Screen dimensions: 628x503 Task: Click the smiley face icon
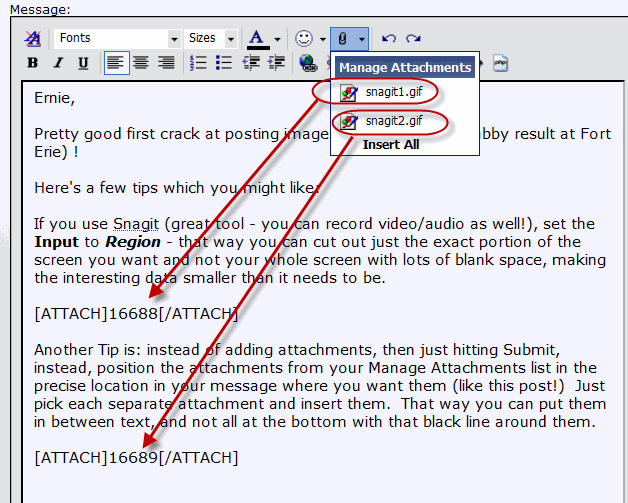click(x=304, y=38)
